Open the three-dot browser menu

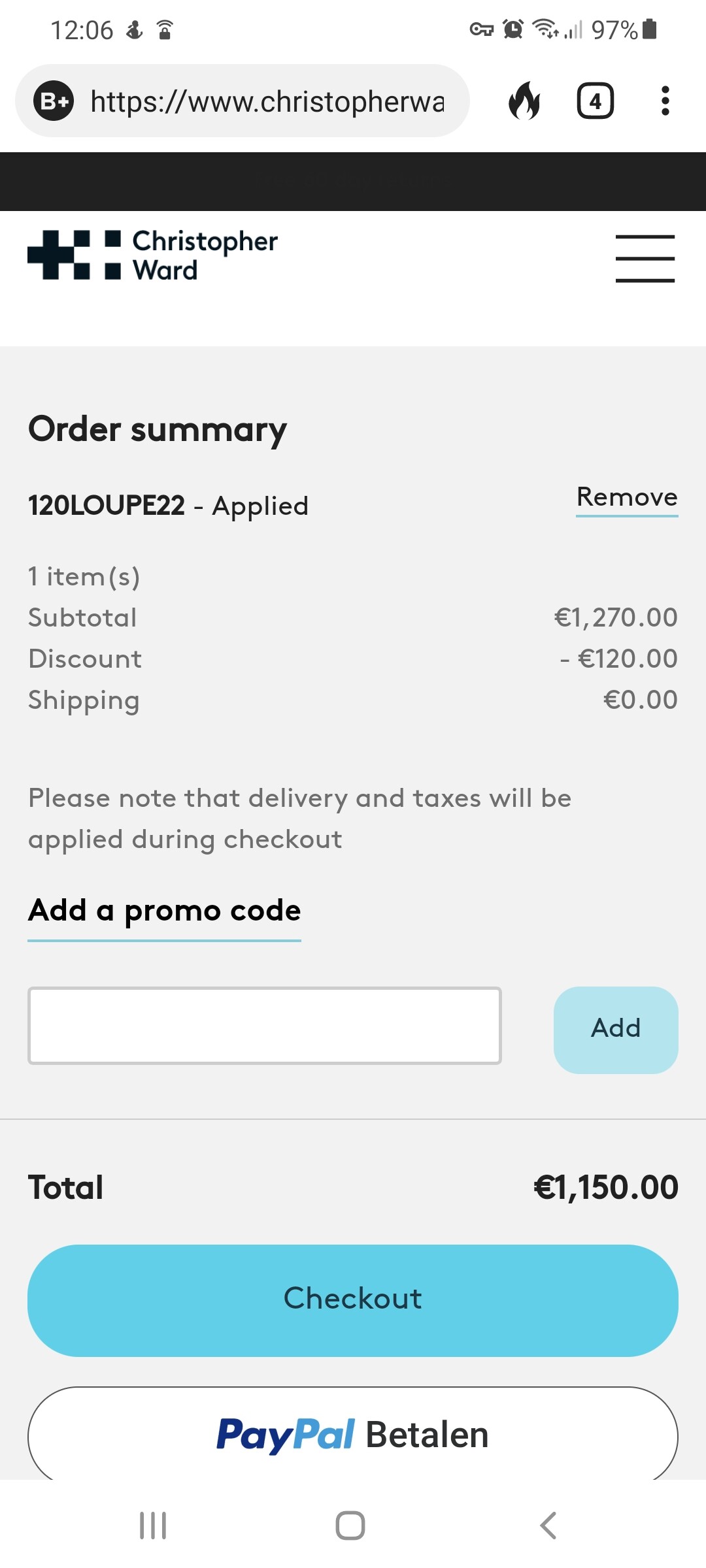(665, 101)
